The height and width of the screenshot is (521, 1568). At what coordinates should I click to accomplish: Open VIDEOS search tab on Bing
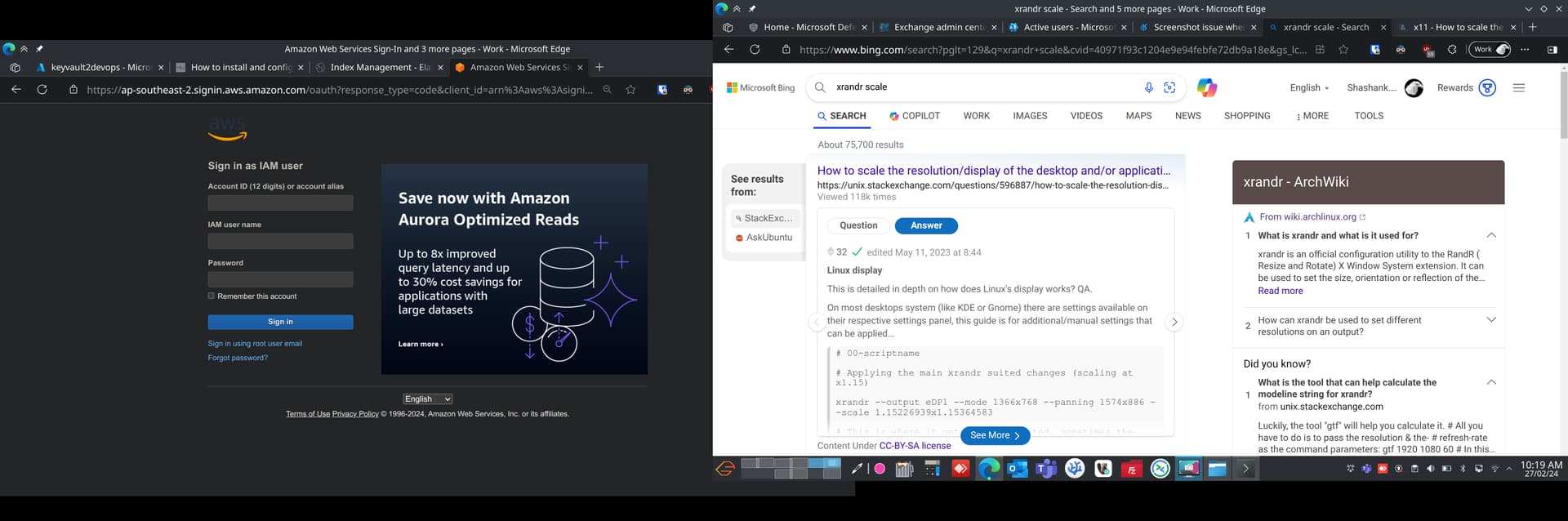coord(1086,116)
